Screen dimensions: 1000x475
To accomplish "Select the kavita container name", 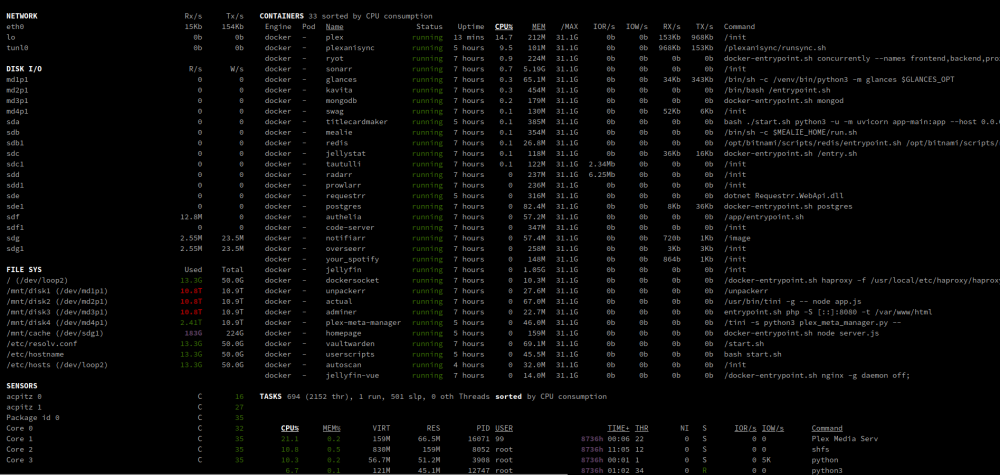I will click(339, 90).
